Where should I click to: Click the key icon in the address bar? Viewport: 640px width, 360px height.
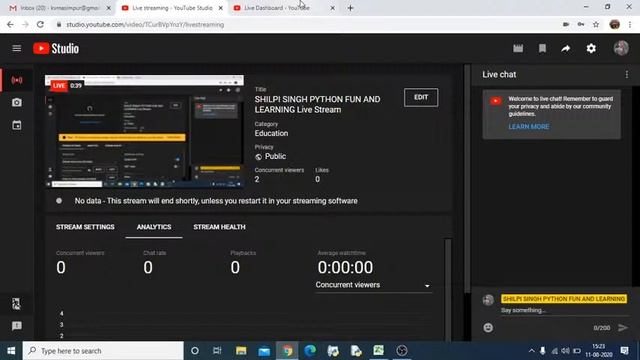click(x=581, y=24)
